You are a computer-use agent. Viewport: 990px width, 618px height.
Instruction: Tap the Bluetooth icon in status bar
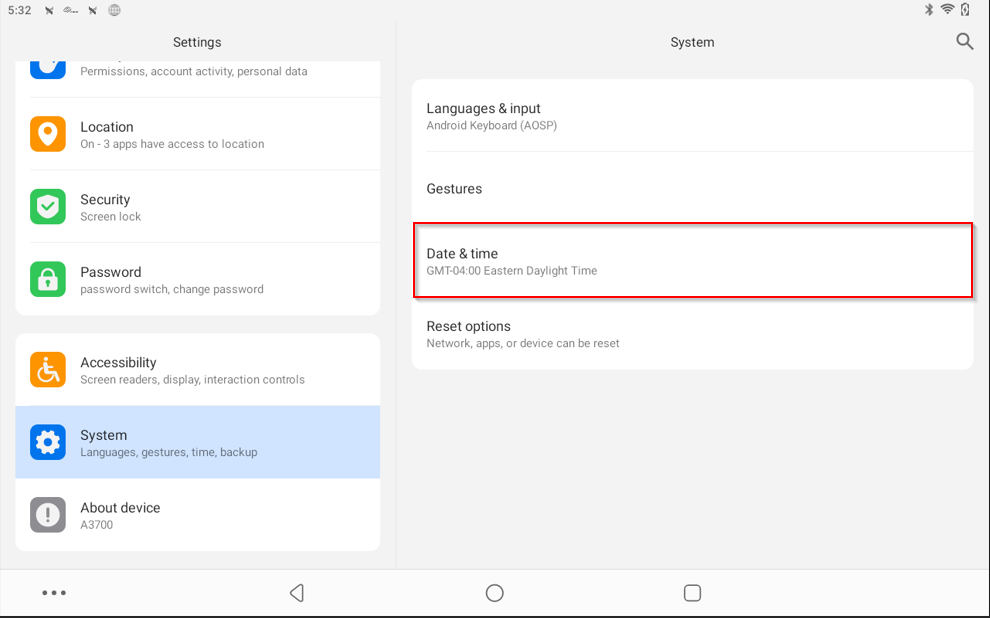[x=928, y=10]
